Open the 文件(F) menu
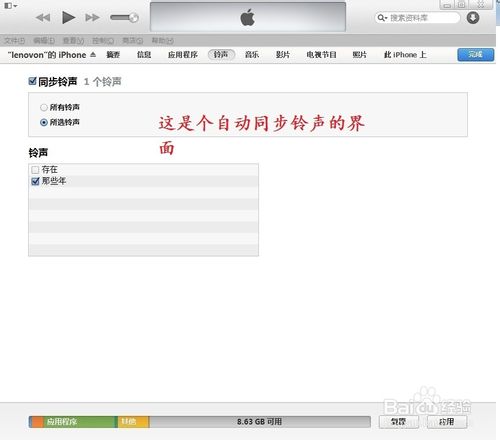Viewport: 500px width, 440px height. point(15,41)
